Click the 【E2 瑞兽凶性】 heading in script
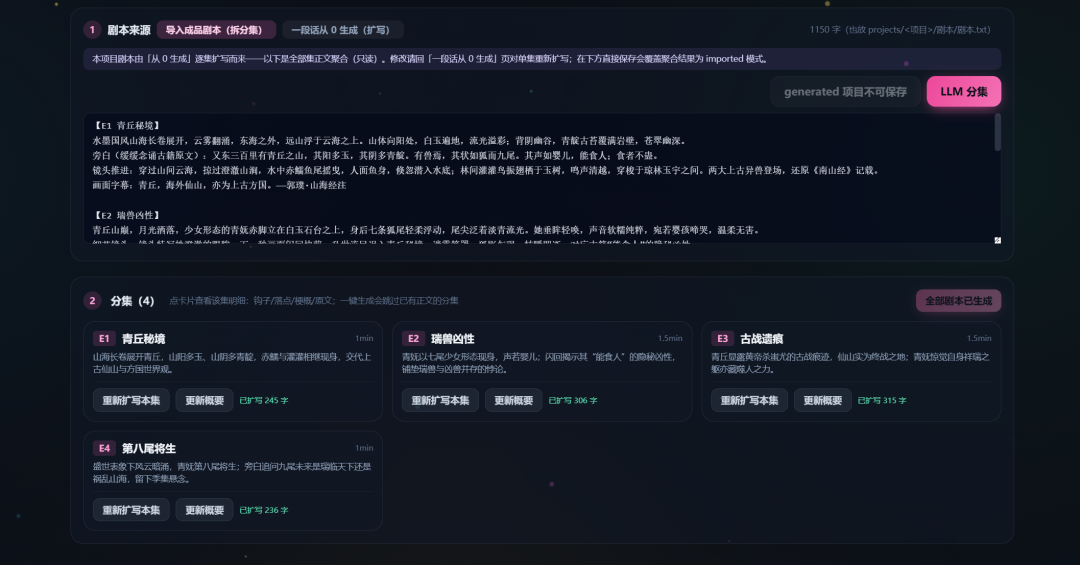The image size is (1080, 565). (x=127, y=215)
